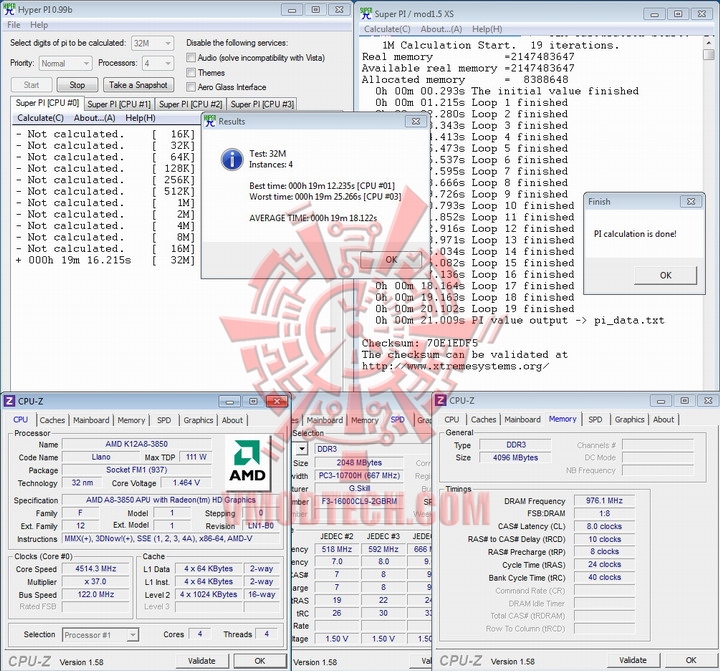Open the File menu in Hyper PI

tap(14, 25)
